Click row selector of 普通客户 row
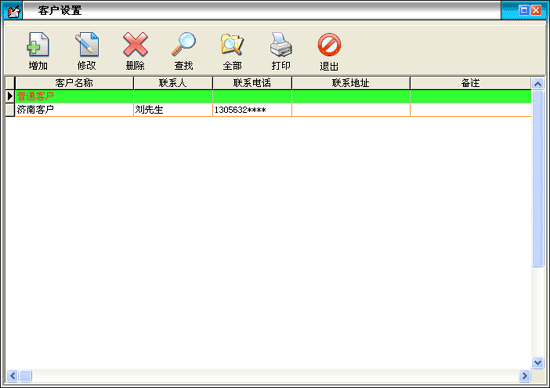This screenshot has height=388, width=550. 10,96
